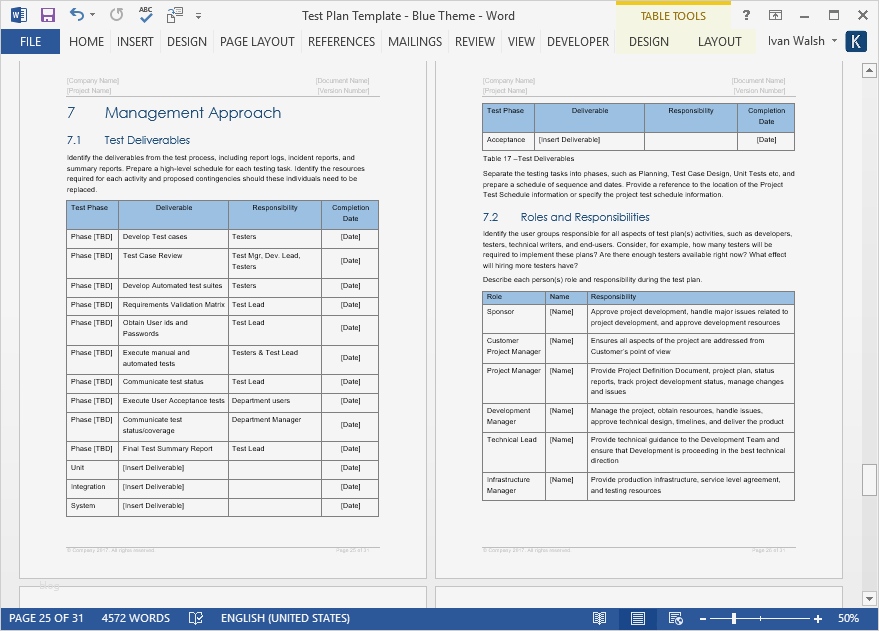Click the zoom in plus button

pyautogui.click(x=820, y=618)
